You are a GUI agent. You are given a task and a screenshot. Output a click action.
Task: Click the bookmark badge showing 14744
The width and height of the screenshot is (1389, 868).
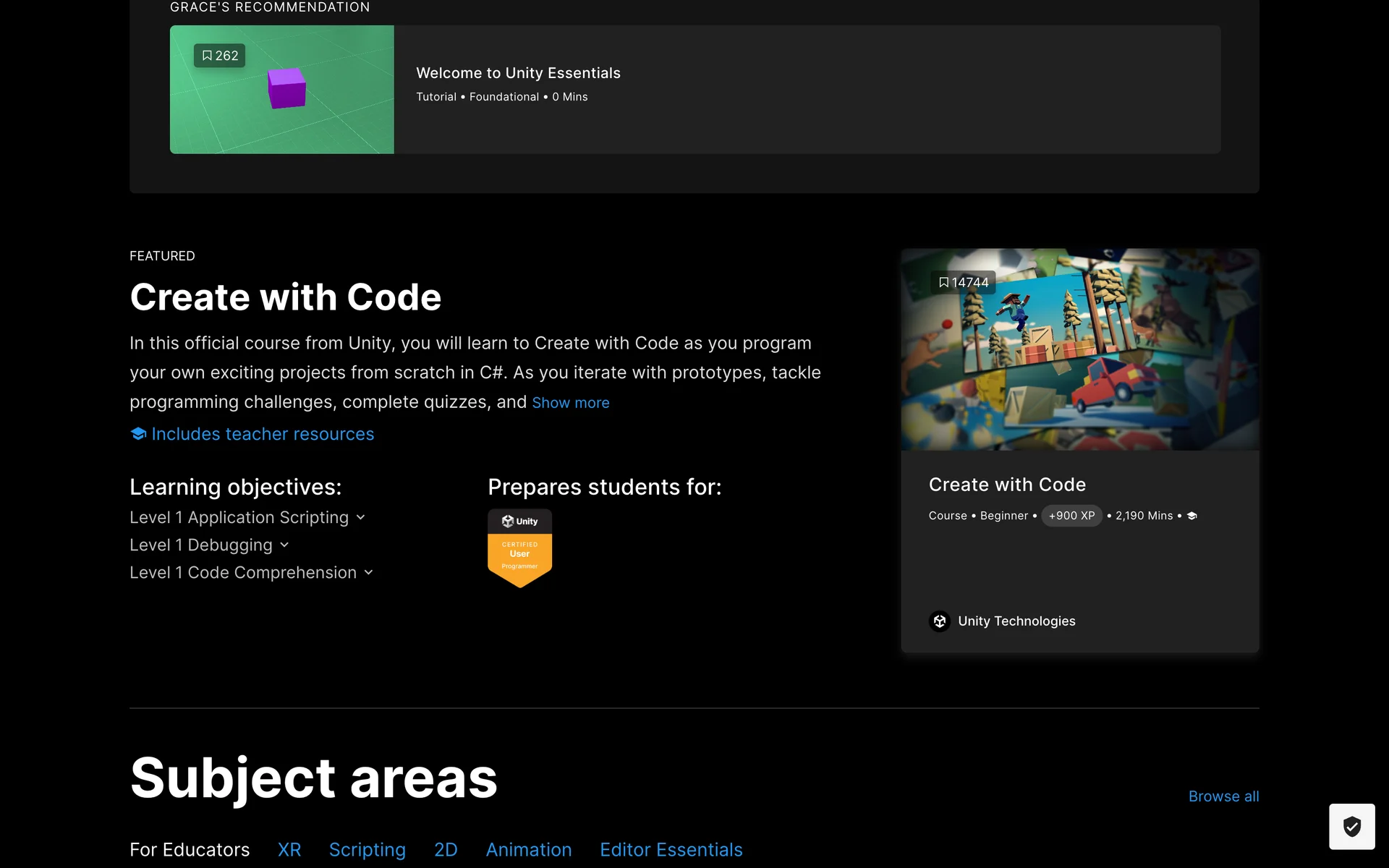pyautogui.click(x=963, y=283)
